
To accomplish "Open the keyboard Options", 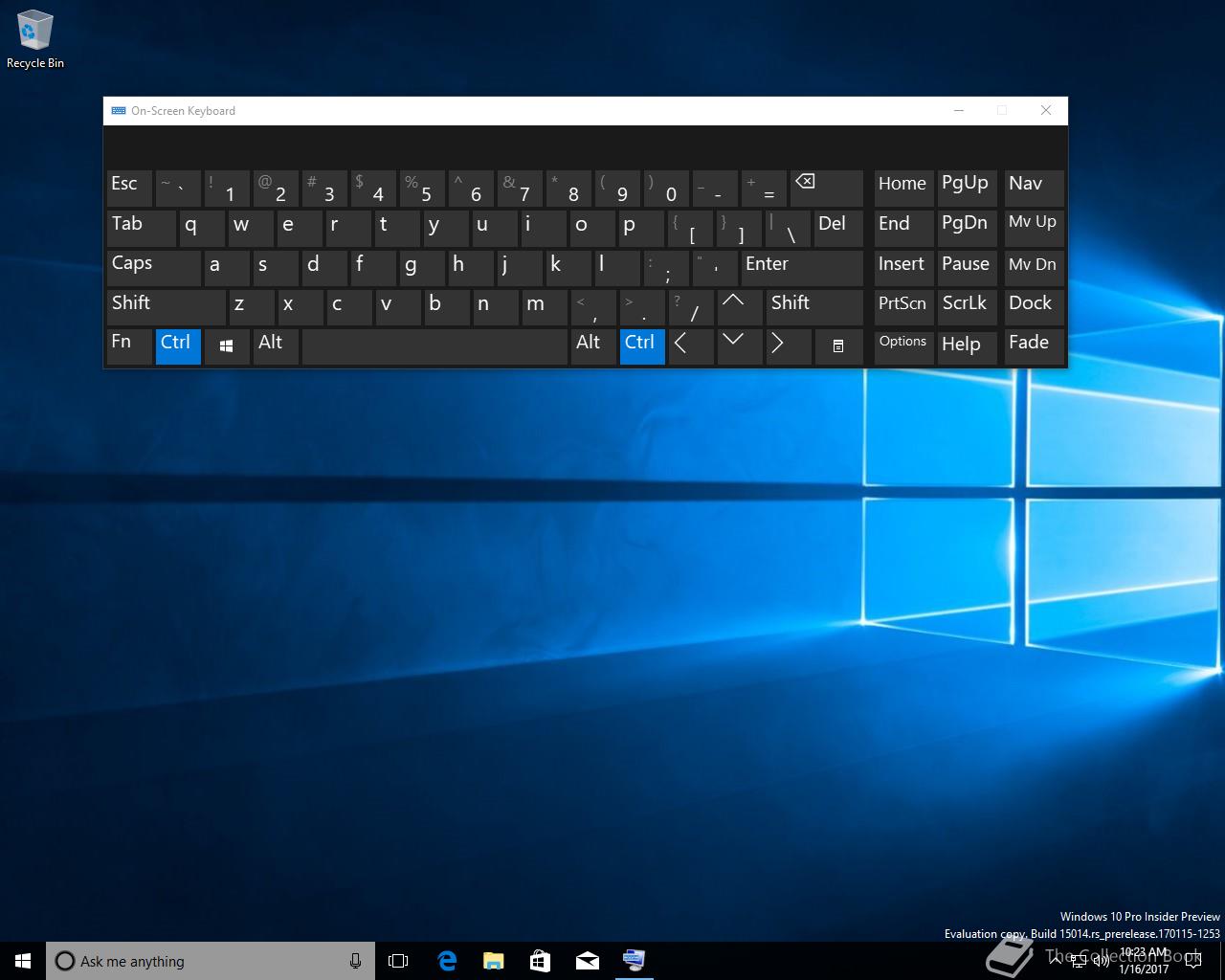I will 903,346.
